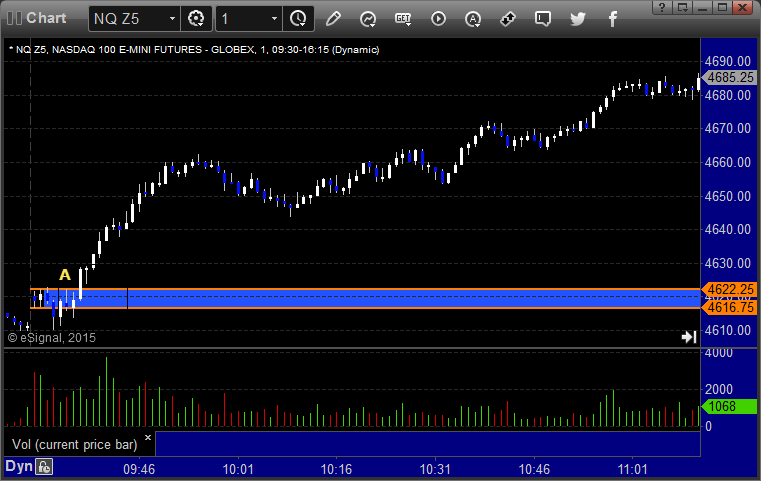This screenshot has height=481, width=761.
Task: Expand the NQ Z5 symbol dropdown
Action: pos(172,18)
